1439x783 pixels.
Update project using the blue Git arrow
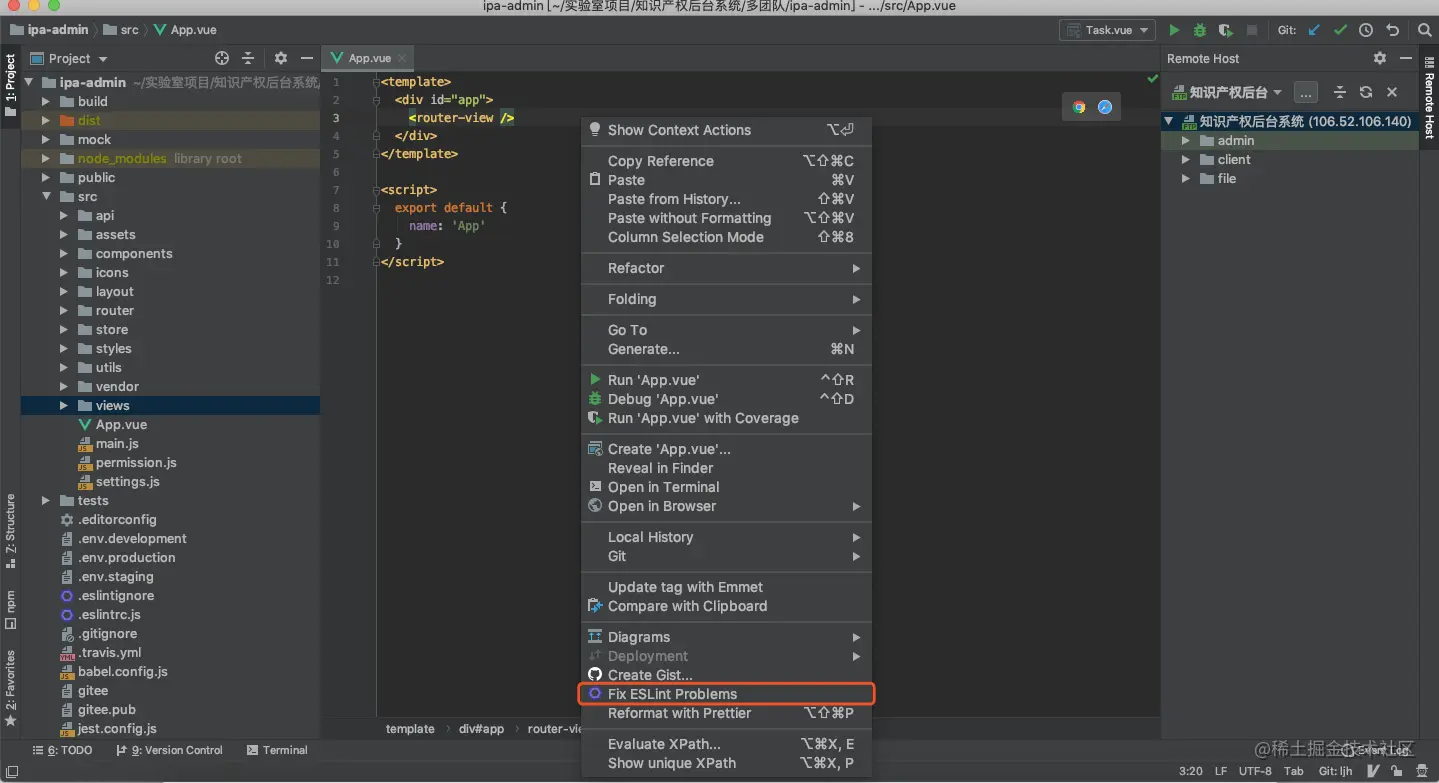1315,30
